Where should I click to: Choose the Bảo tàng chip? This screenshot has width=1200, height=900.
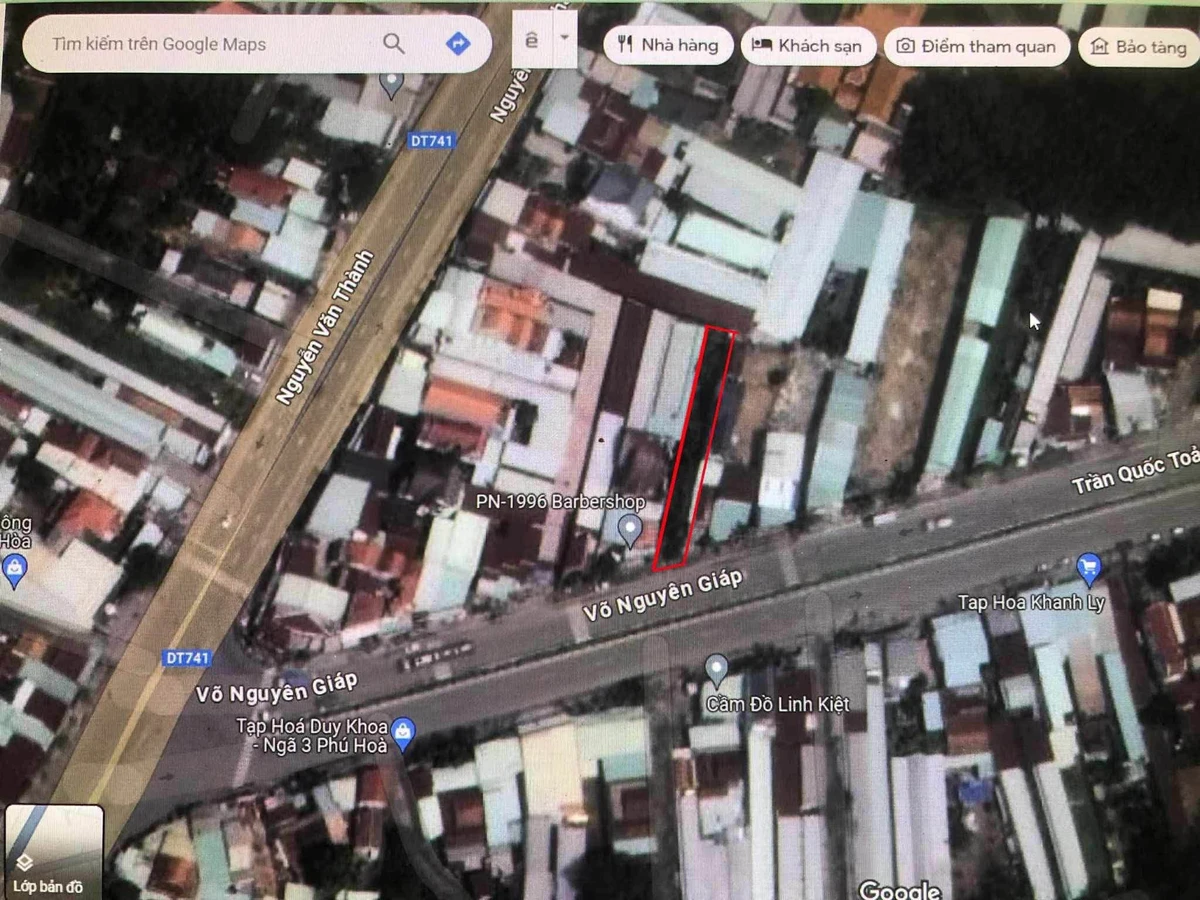[1139, 47]
